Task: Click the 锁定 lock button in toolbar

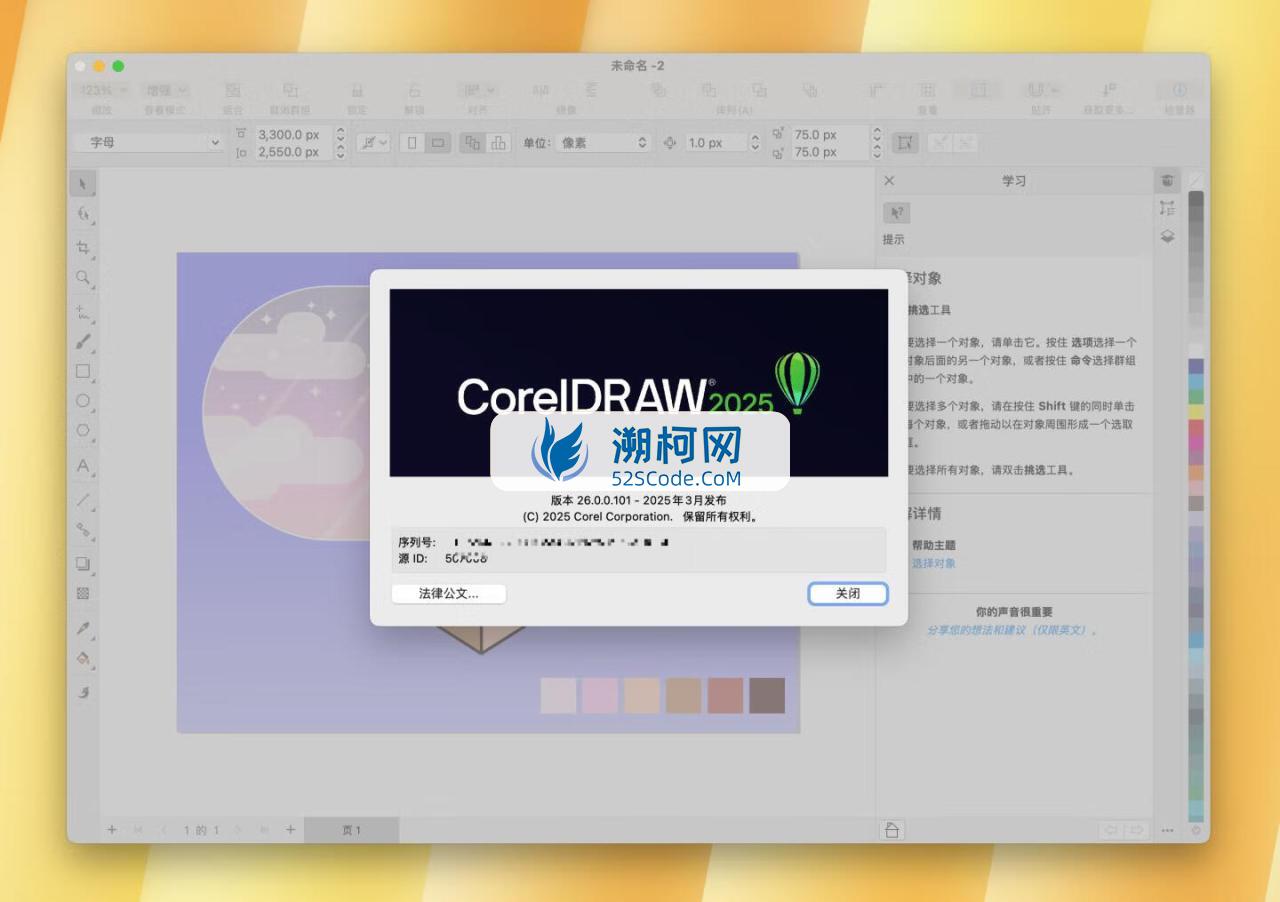Action: 357,98
